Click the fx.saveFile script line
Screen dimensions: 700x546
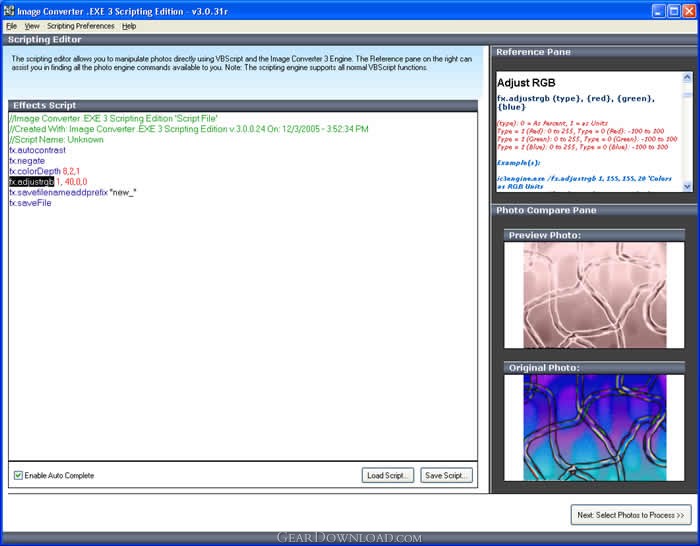(x=30, y=203)
